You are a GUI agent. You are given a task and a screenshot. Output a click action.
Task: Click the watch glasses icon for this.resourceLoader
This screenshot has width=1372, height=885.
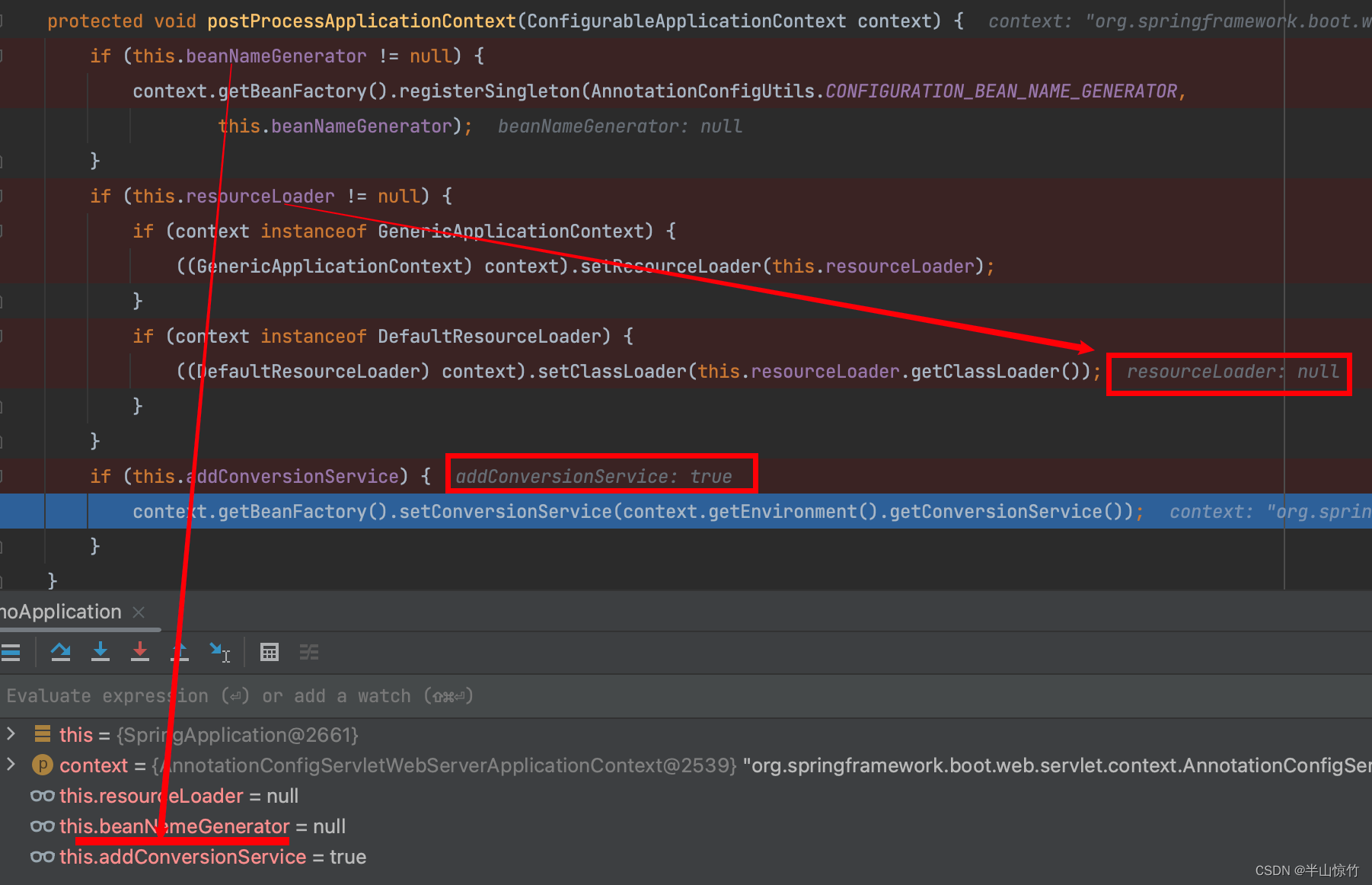[x=43, y=796]
